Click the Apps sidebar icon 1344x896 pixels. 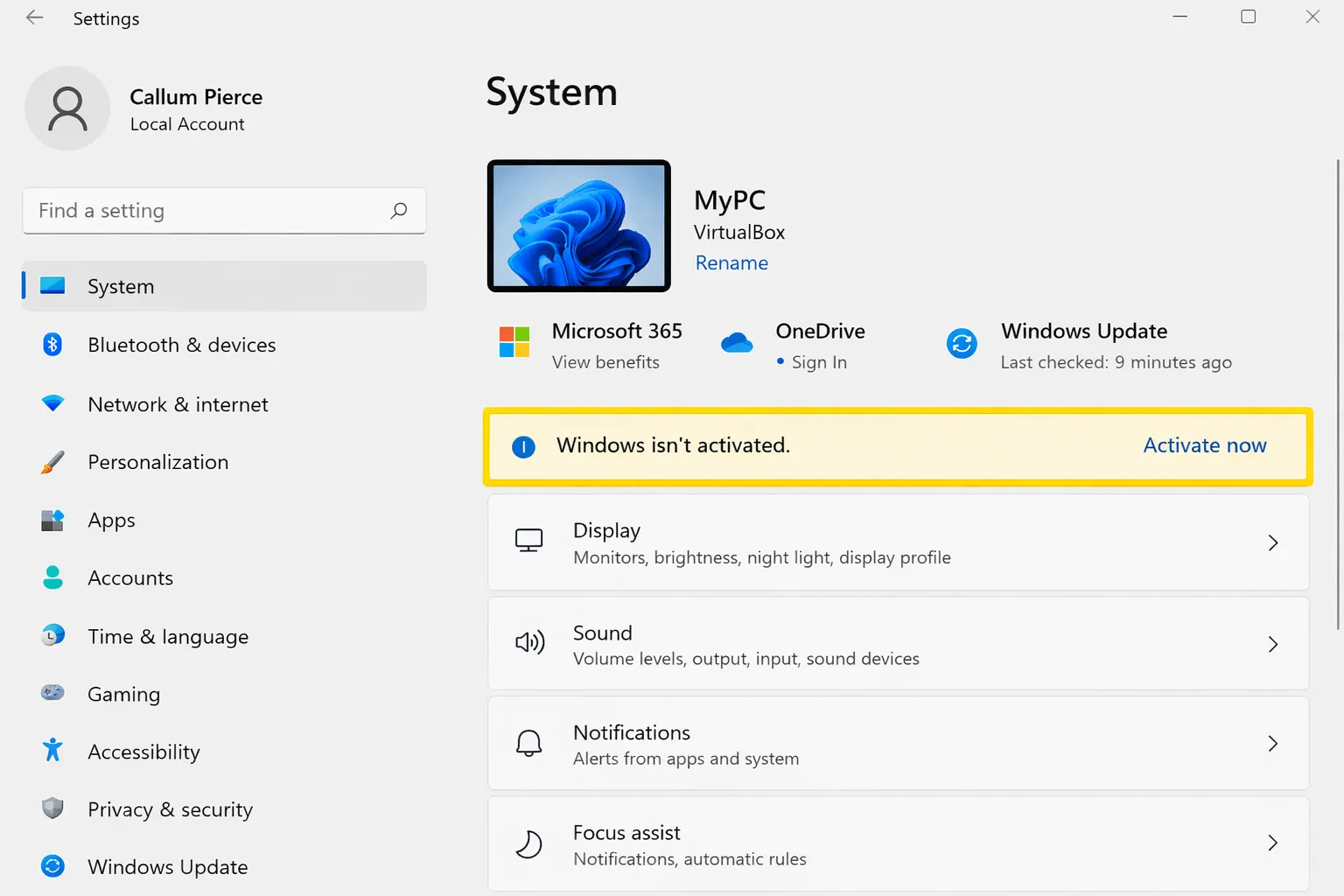tap(52, 520)
